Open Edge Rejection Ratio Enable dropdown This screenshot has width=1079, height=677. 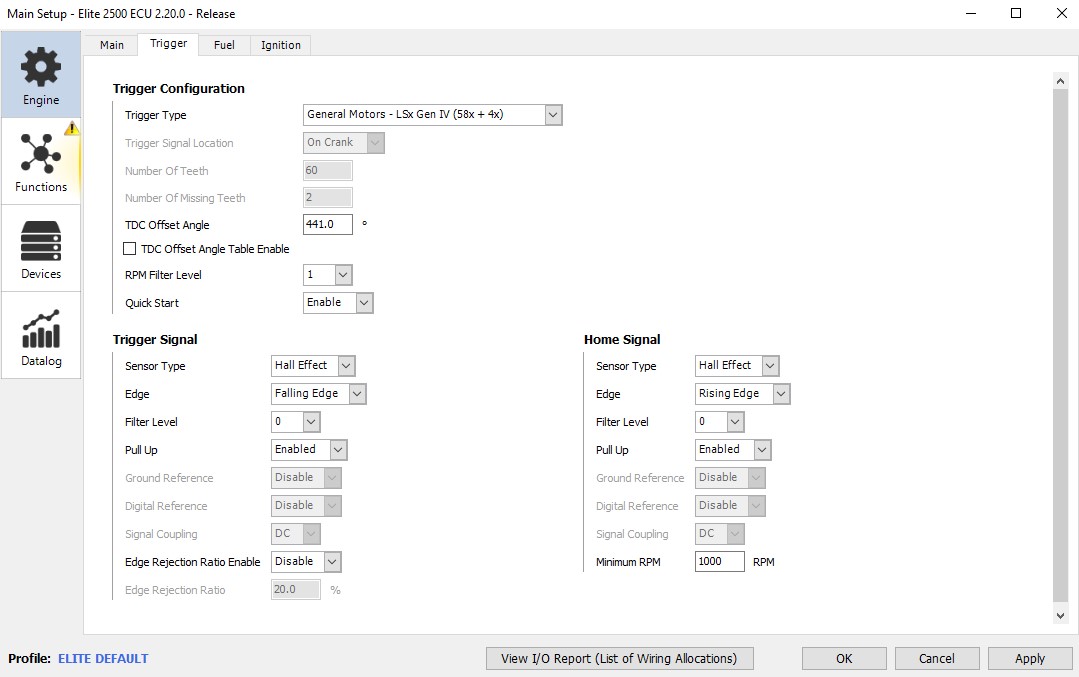[306, 562]
